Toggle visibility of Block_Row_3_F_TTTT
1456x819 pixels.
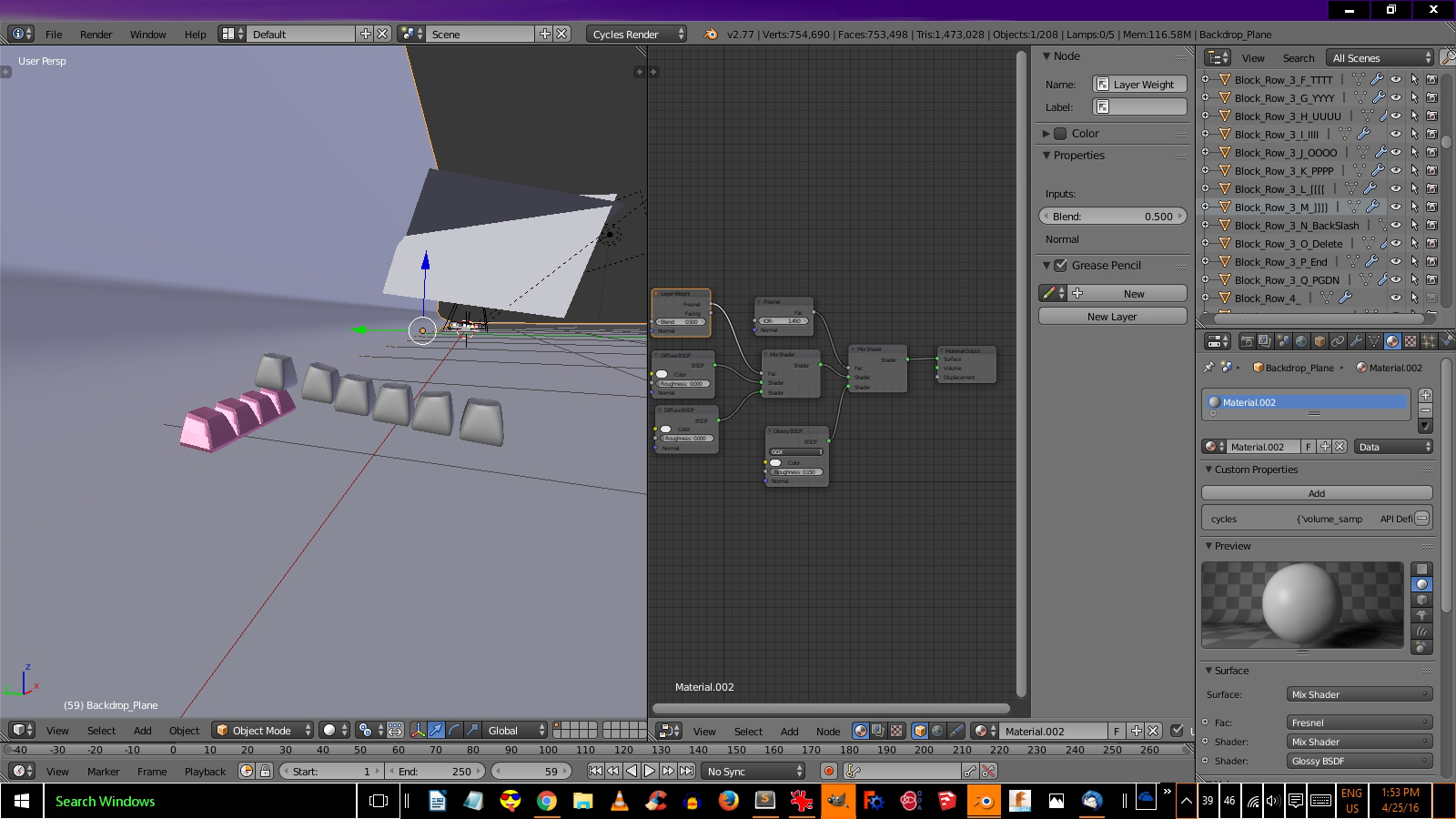click(x=1395, y=79)
